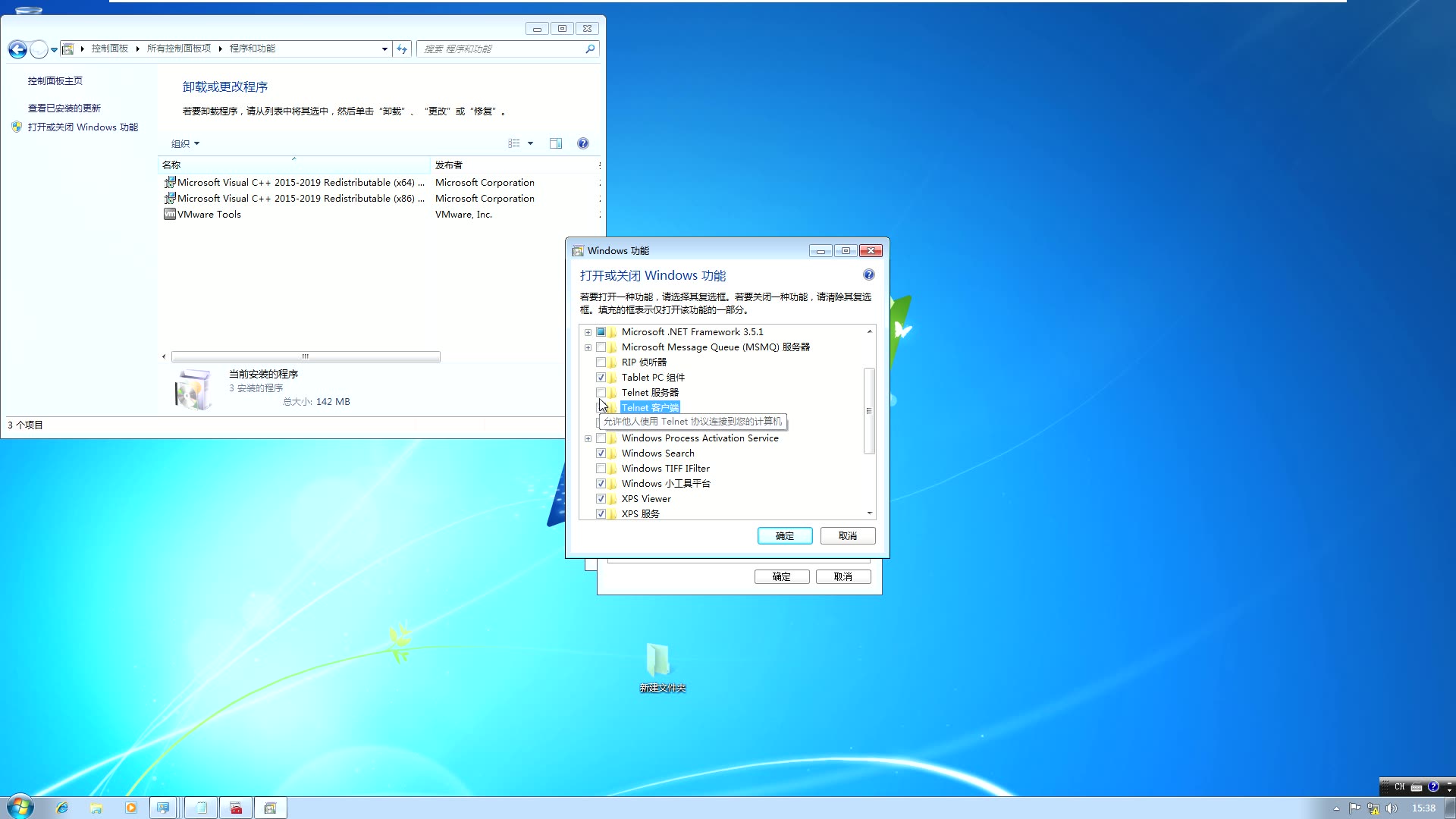Launch Internet Explorer from taskbar
Image resolution: width=1456 pixels, height=819 pixels.
[x=62, y=808]
